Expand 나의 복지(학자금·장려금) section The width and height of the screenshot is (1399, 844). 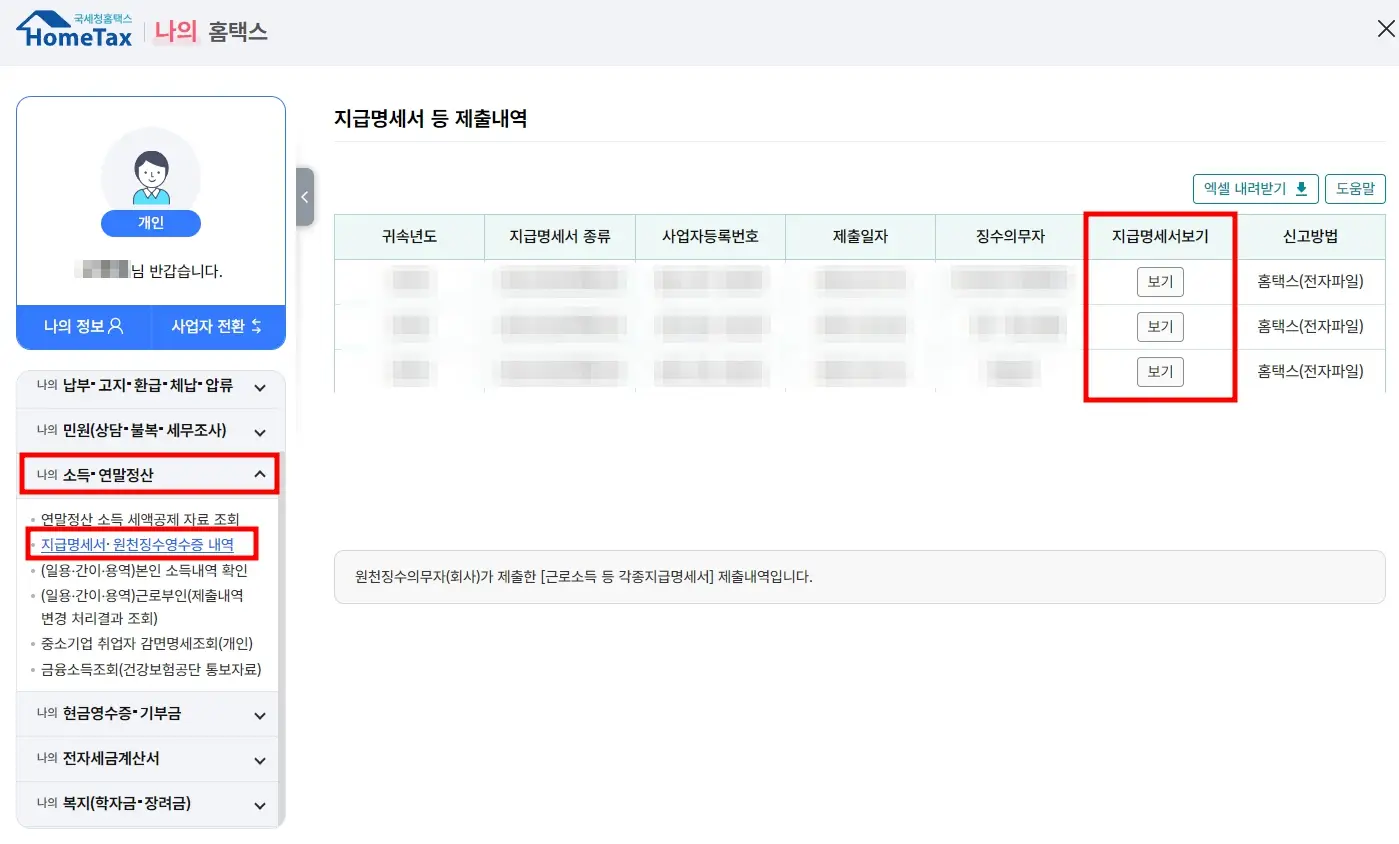148,804
